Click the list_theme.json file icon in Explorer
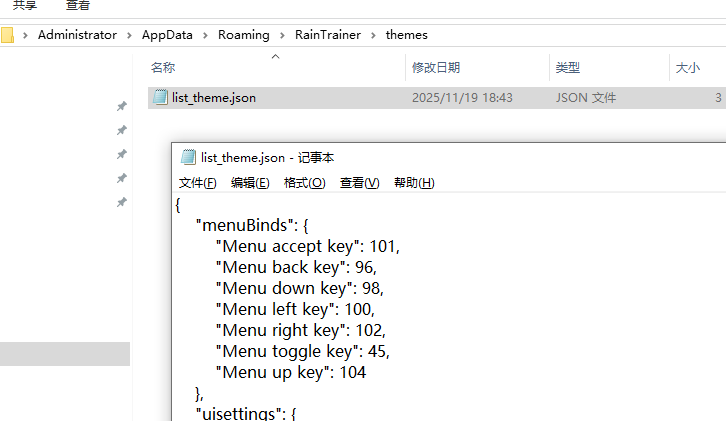This screenshot has width=726, height=421. click(x=160, y=97)
